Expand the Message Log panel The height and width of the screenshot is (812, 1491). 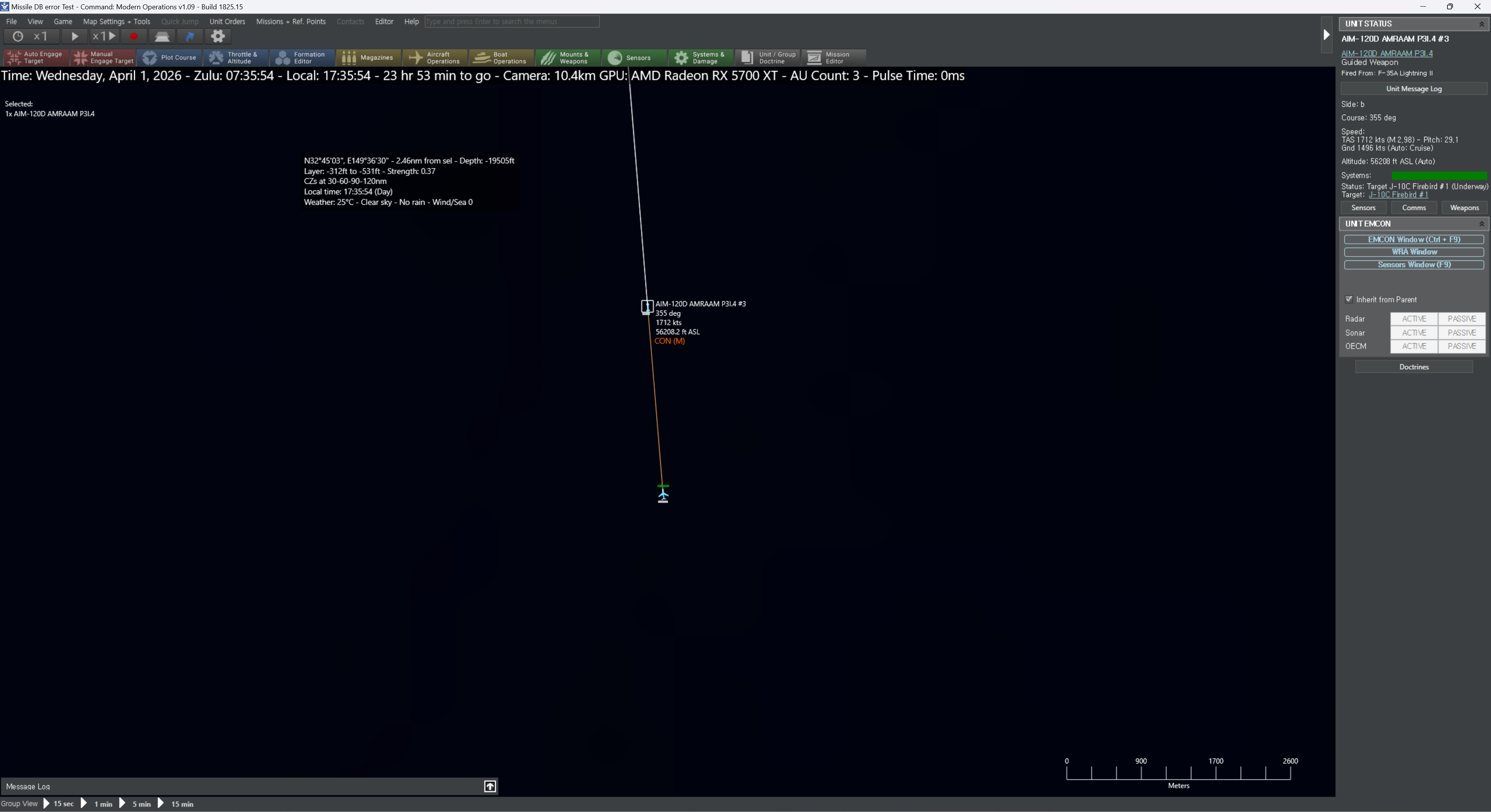pos(490,786)
